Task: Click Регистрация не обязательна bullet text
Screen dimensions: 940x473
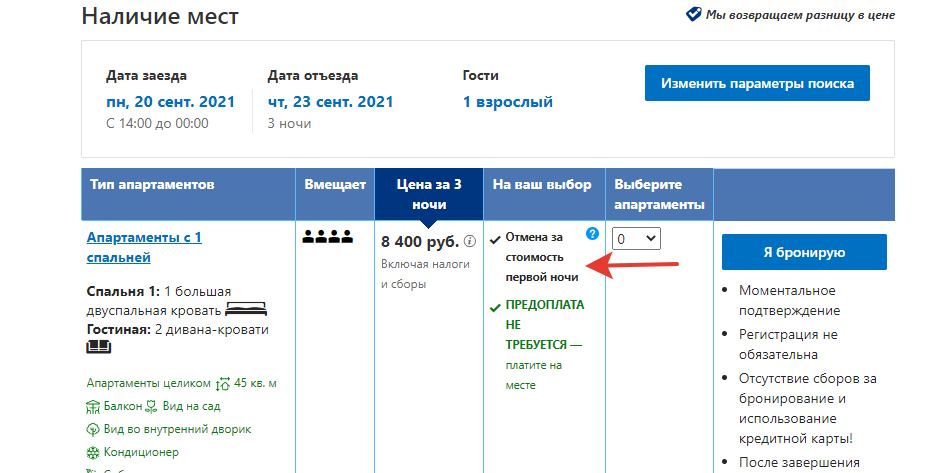Action: 788,344
